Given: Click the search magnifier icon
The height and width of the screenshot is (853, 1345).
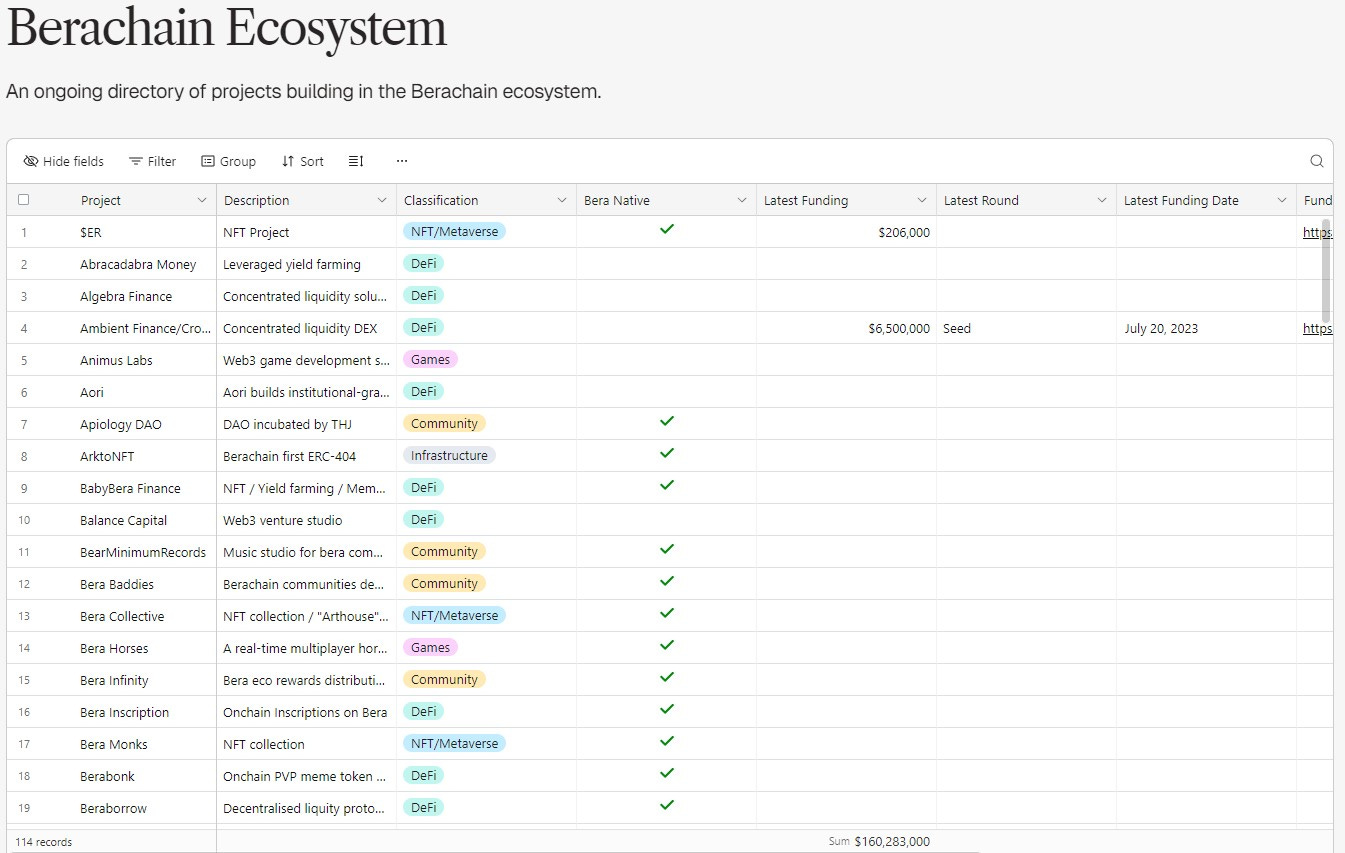Looking at the screenshot, I should (x=1317, y=161).
